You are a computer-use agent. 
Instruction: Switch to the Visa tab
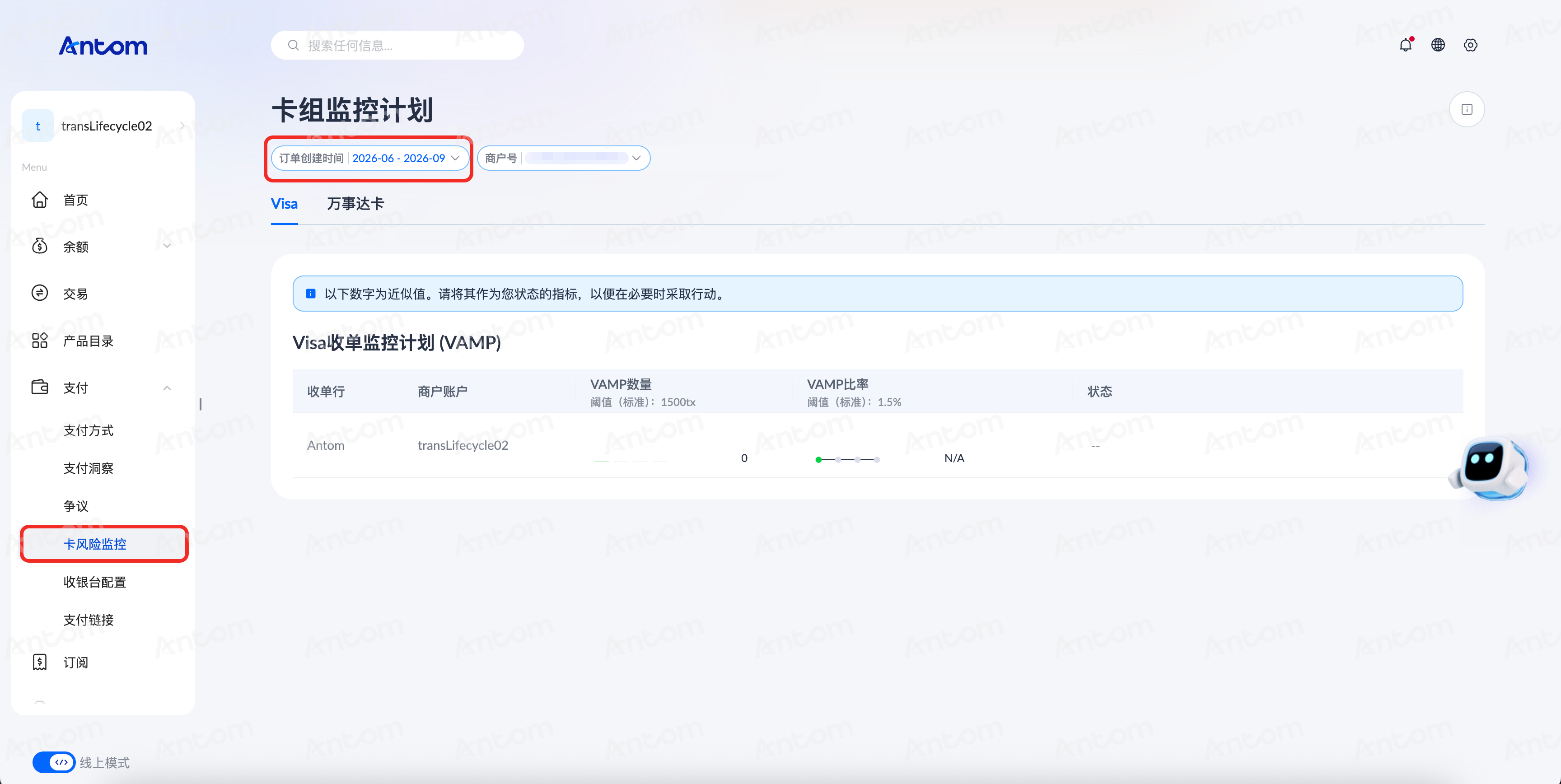point(284,204)
